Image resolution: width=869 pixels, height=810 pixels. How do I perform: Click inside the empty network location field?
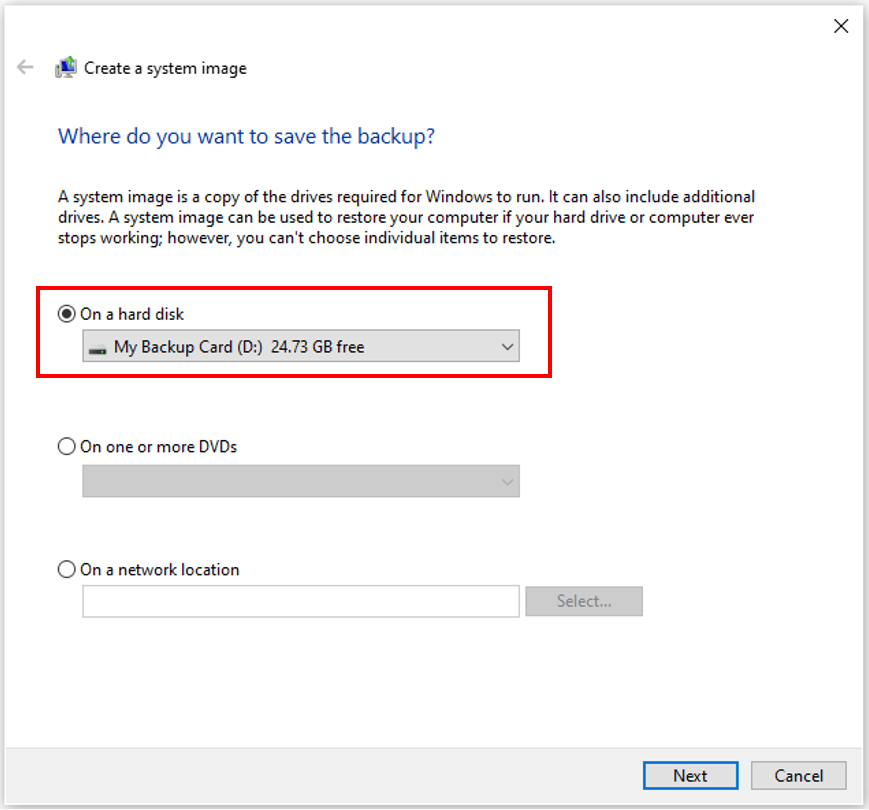pyautogui.click(x=300, y=601)
